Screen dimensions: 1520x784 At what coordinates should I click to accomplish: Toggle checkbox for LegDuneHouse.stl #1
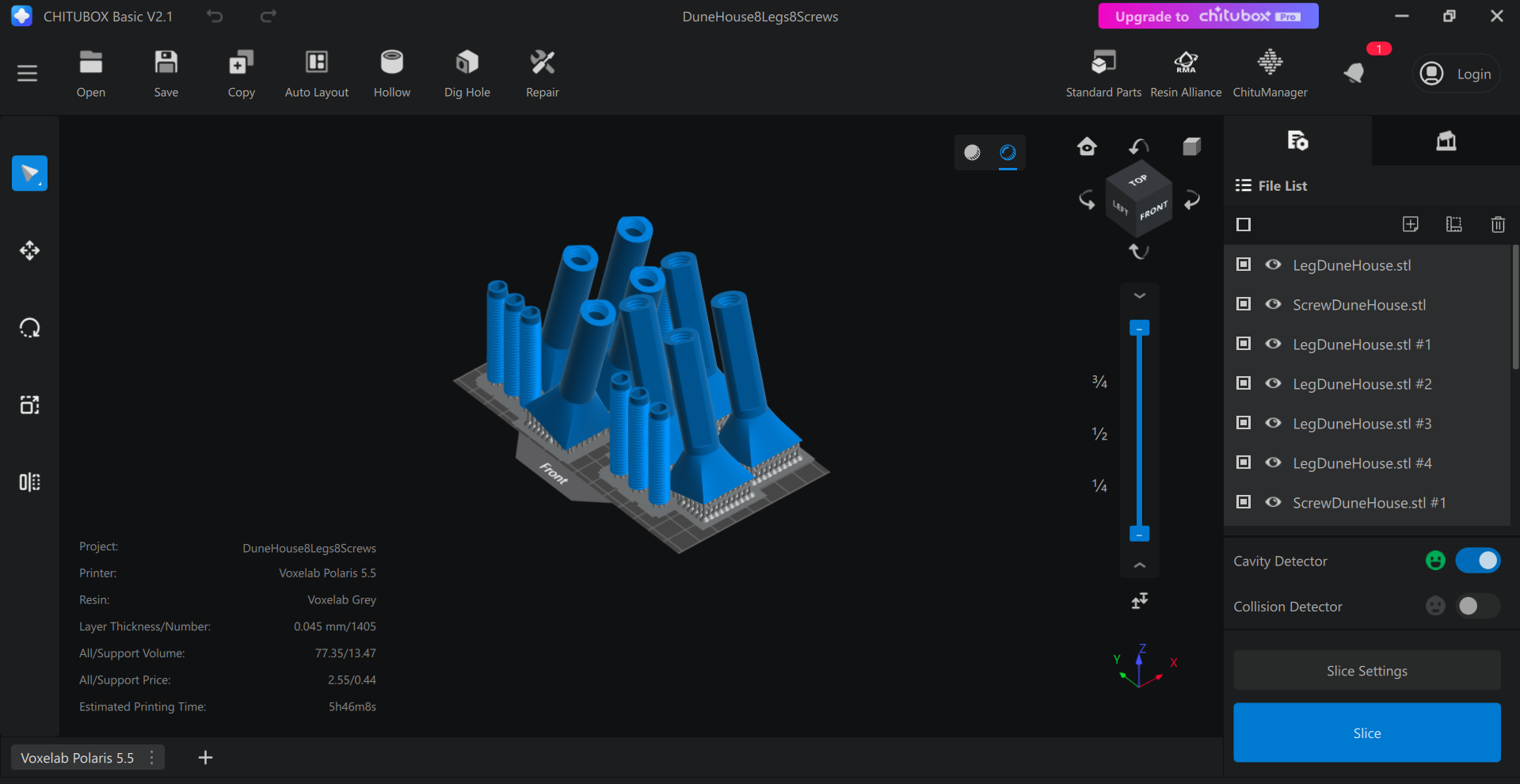coord(1244,344)
